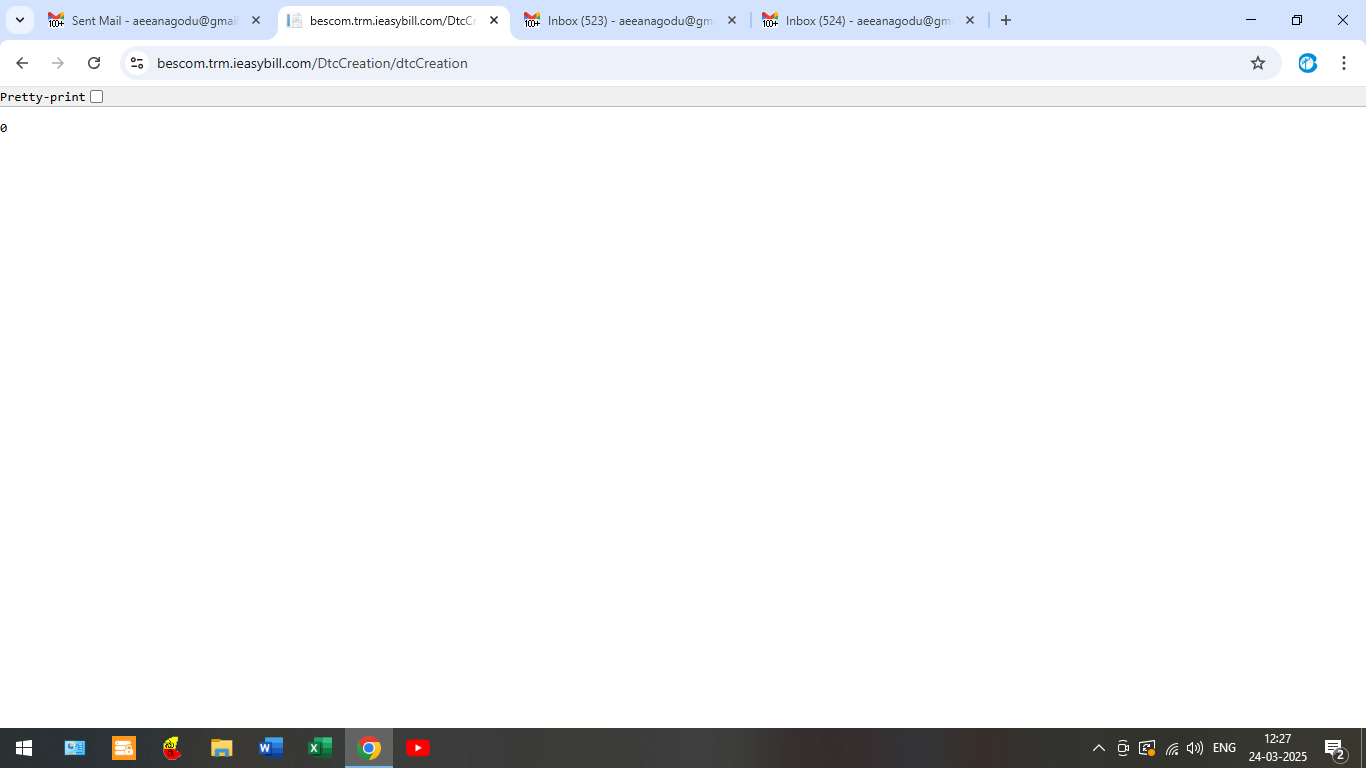Open the Chrome three-dot menu
The width and height of the screenshot is (1366, 768).
point(1344,63)
